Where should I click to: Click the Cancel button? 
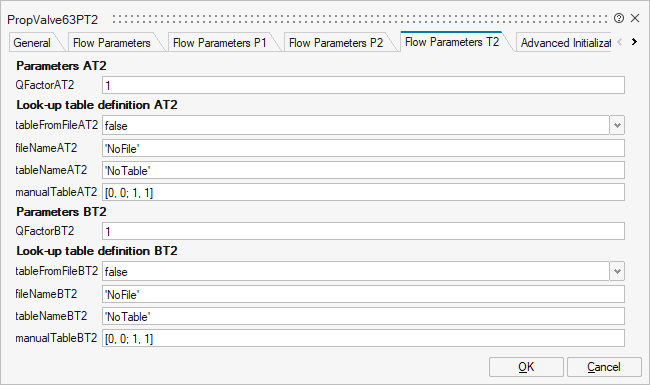click(604, 367)
